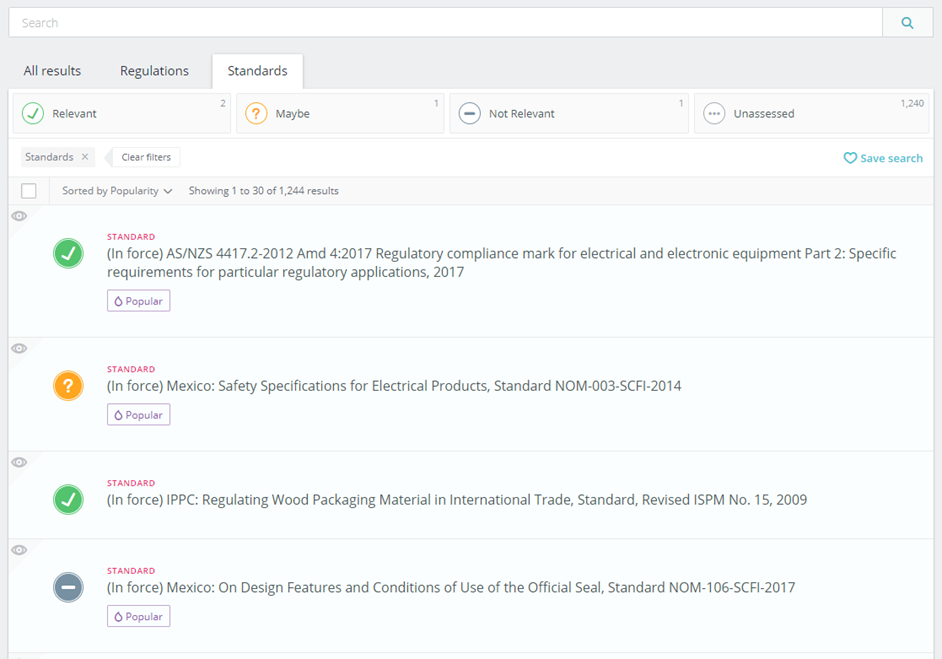This screenshot has height=659, width=942.
Task: Click the orange question icon on NOM-003-SCFI-2014 result
Action: pyautogui.click(x=68, y=385)
